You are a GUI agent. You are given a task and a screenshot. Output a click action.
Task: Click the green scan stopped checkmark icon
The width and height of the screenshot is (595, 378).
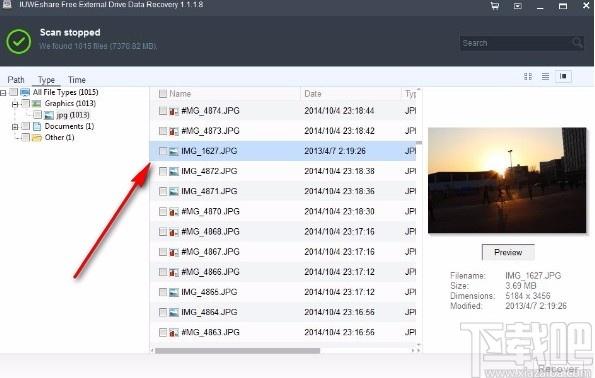point(18,41)
